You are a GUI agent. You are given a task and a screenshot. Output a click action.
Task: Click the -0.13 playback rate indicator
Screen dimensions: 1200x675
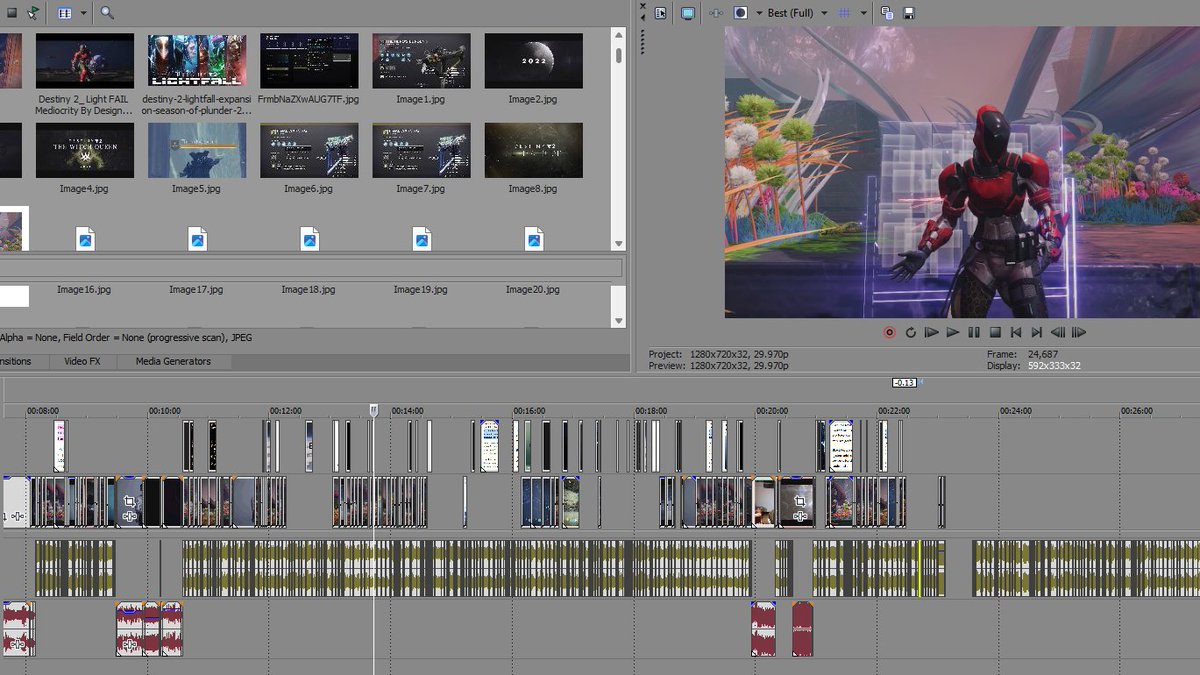pos(905,383)
